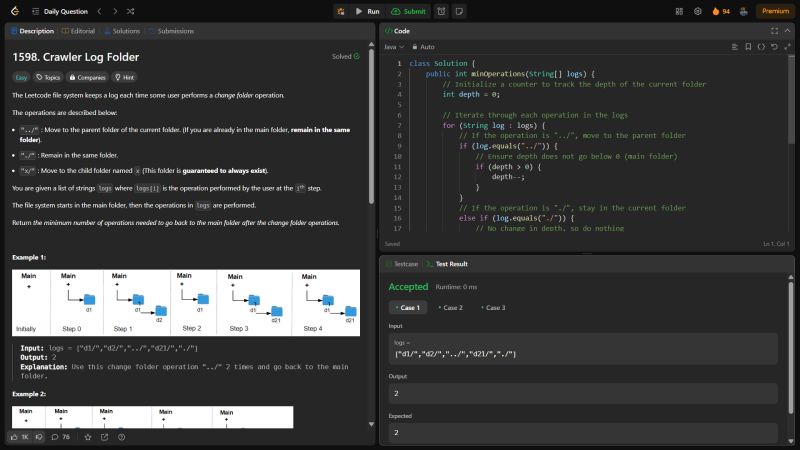Image resolution: width=800 pixels, height=450 pixels.
Task: Switch to the Solutions tab
Action: coord(120,31)
